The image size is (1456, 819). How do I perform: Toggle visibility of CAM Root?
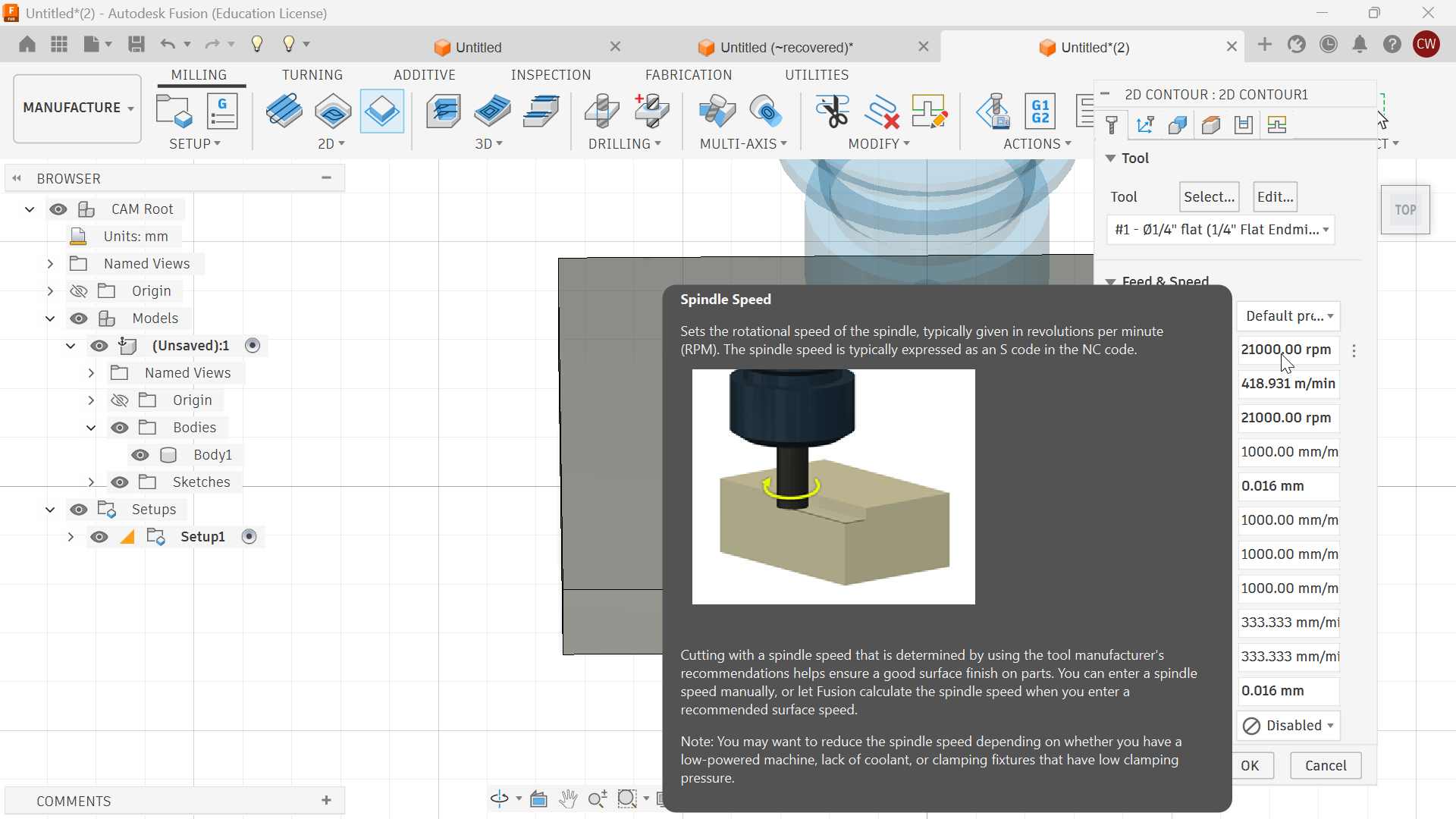point(58,209)
